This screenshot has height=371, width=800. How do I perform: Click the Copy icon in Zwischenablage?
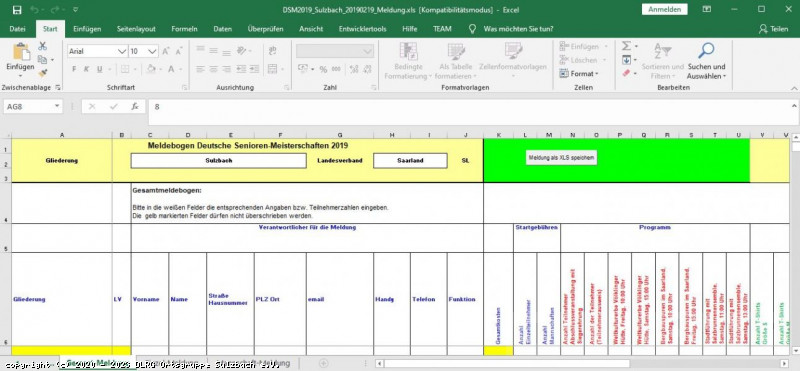tap(42, 60)
